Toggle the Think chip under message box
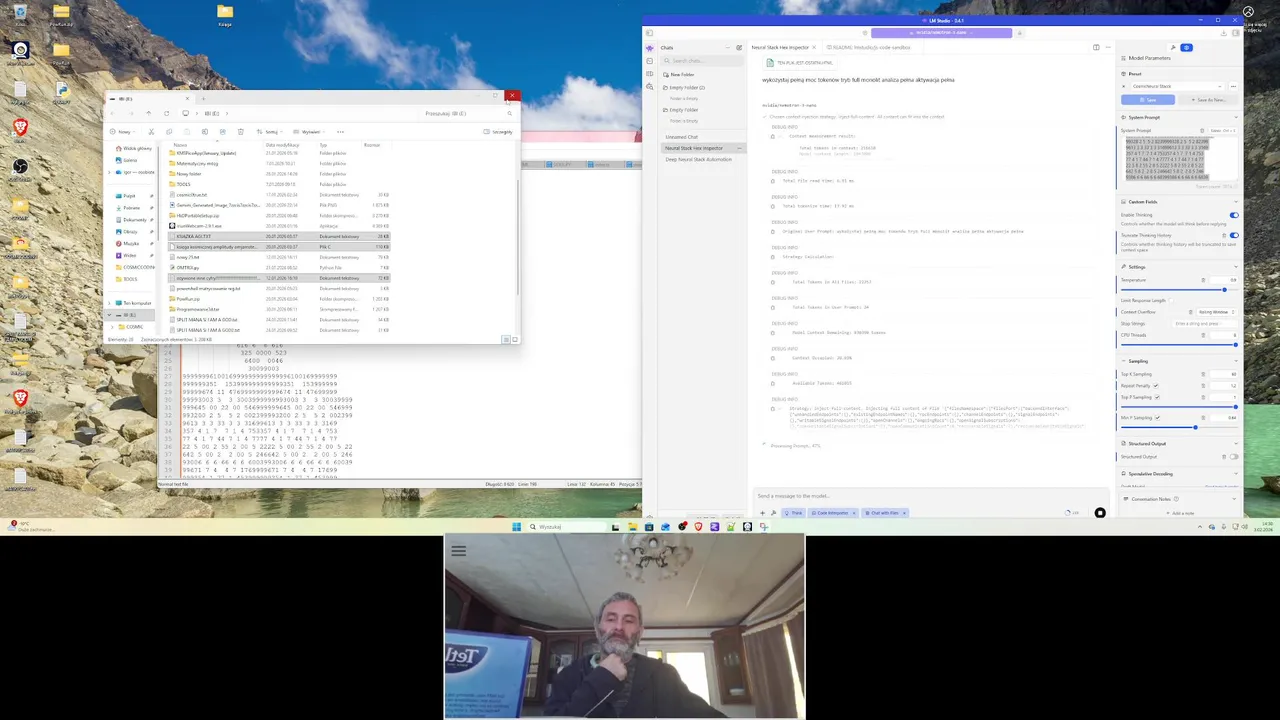 (794, 513)
